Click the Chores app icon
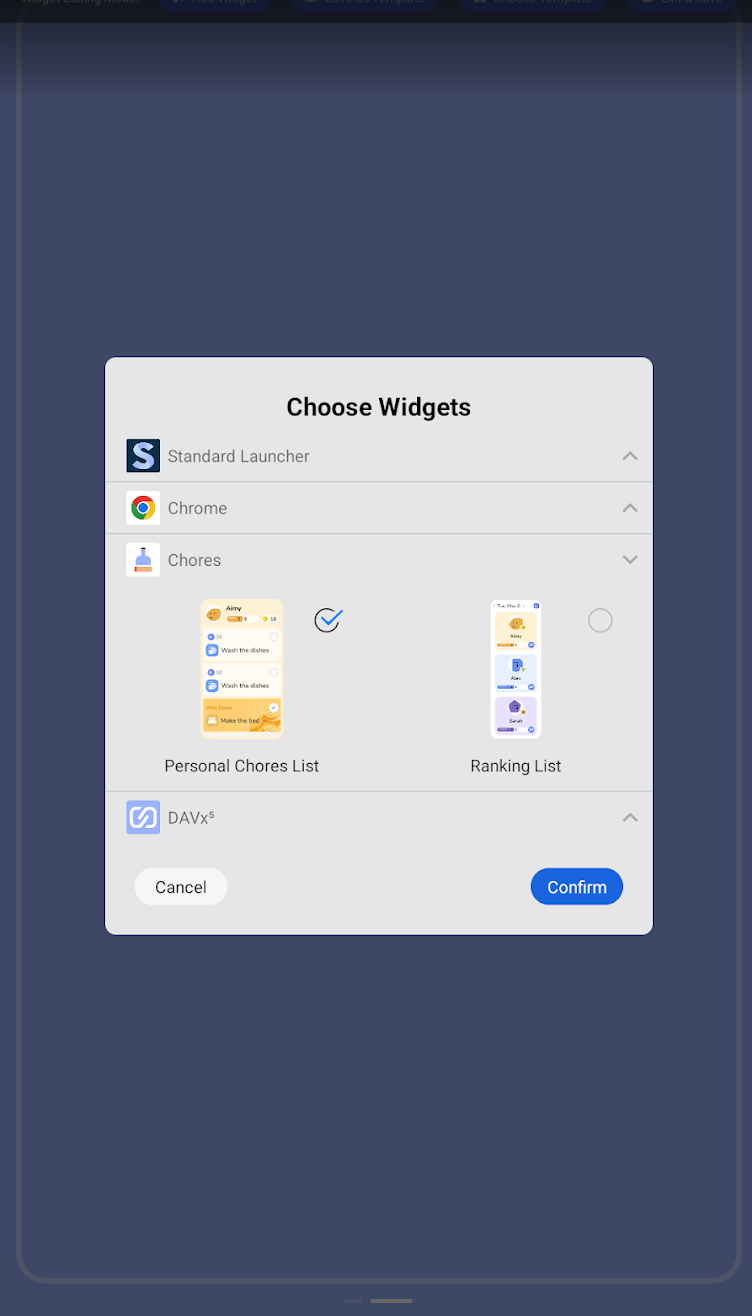The height and width of the screenshot is (1316, 752). coord(143,560)
